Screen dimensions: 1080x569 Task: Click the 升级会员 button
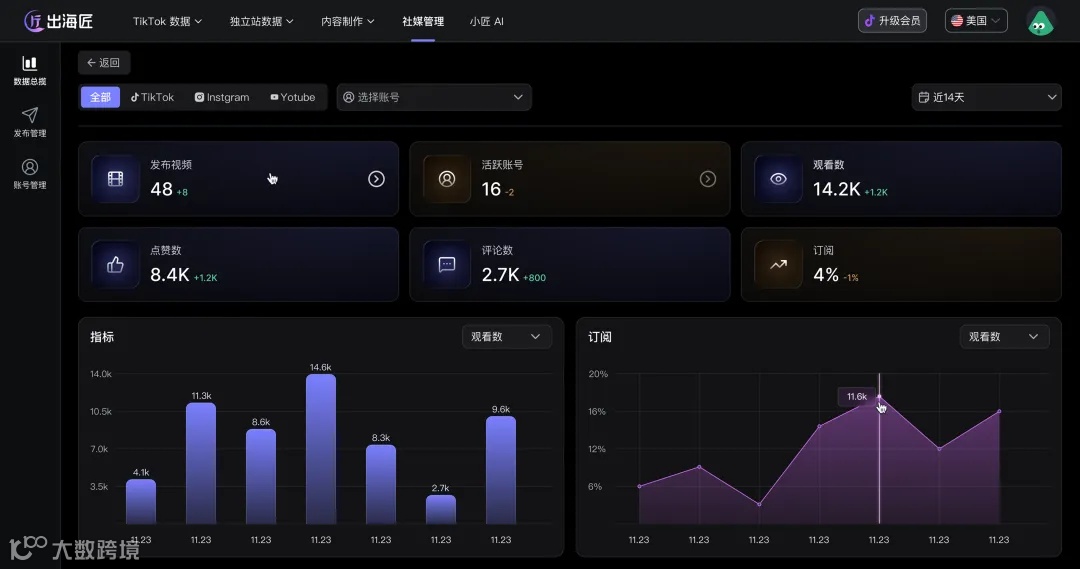(892, 21)
